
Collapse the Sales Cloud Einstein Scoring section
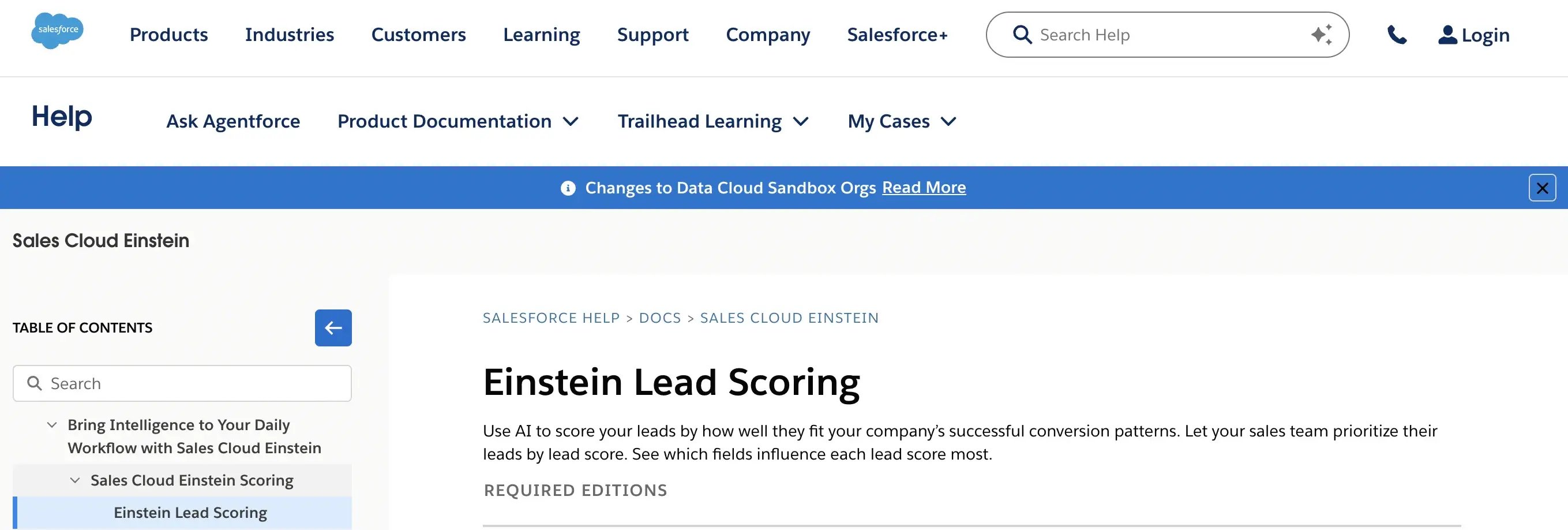pos(75,481)
